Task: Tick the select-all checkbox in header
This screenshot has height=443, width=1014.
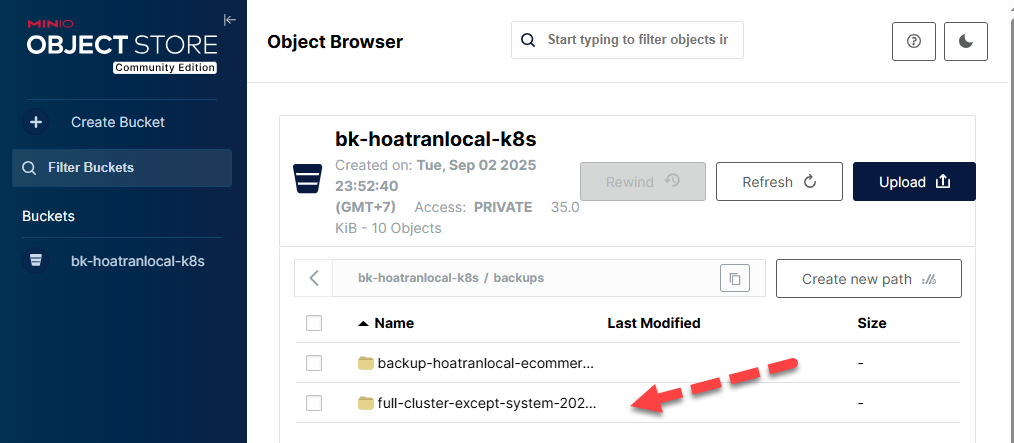Action: (x=314, y=323)
